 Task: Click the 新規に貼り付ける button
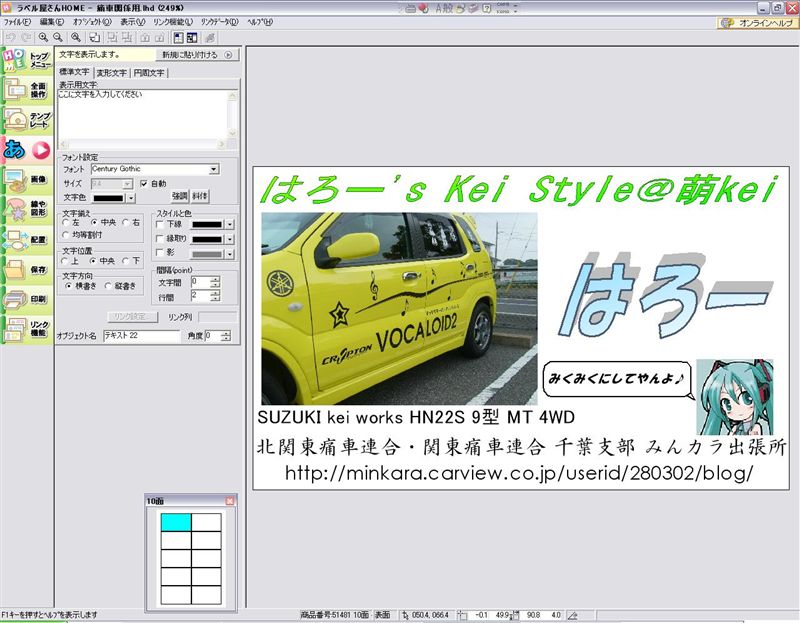[x=197, y=55]
